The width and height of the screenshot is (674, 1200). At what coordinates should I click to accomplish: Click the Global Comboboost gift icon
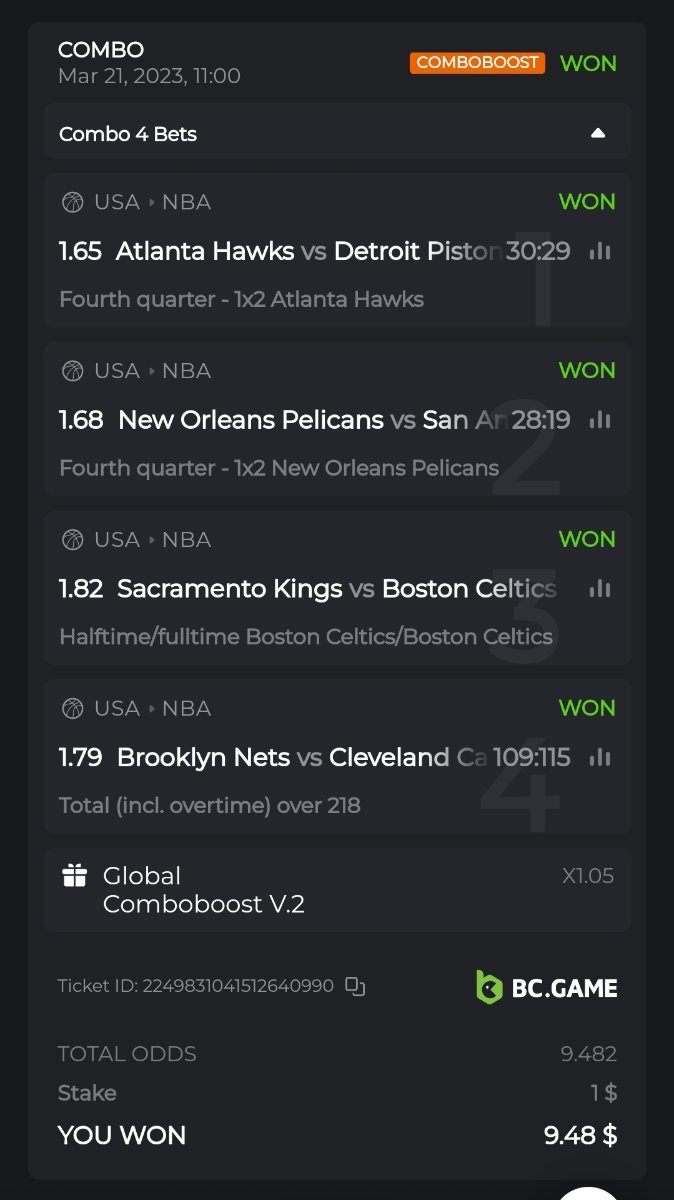pos(75,876)
